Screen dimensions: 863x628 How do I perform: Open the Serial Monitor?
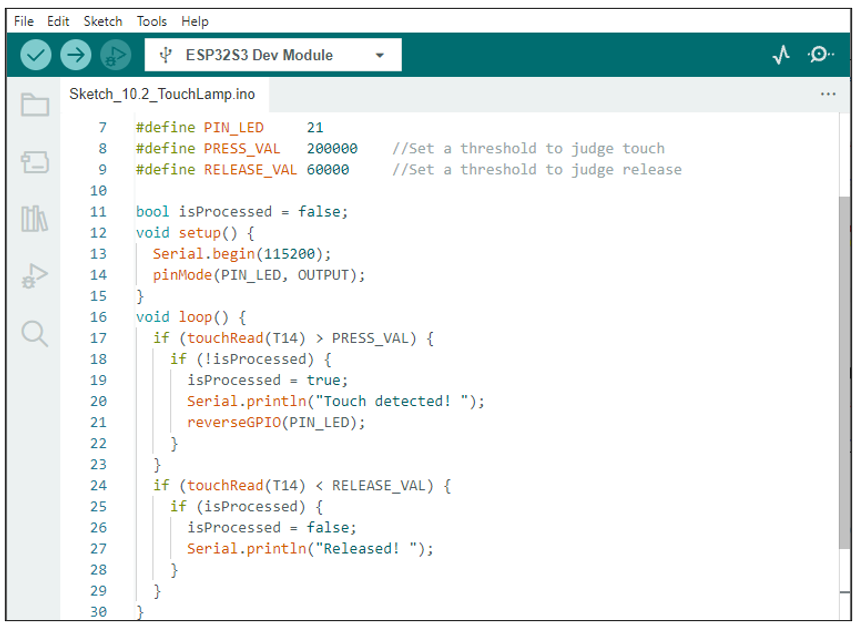click(x=820, y=54)
